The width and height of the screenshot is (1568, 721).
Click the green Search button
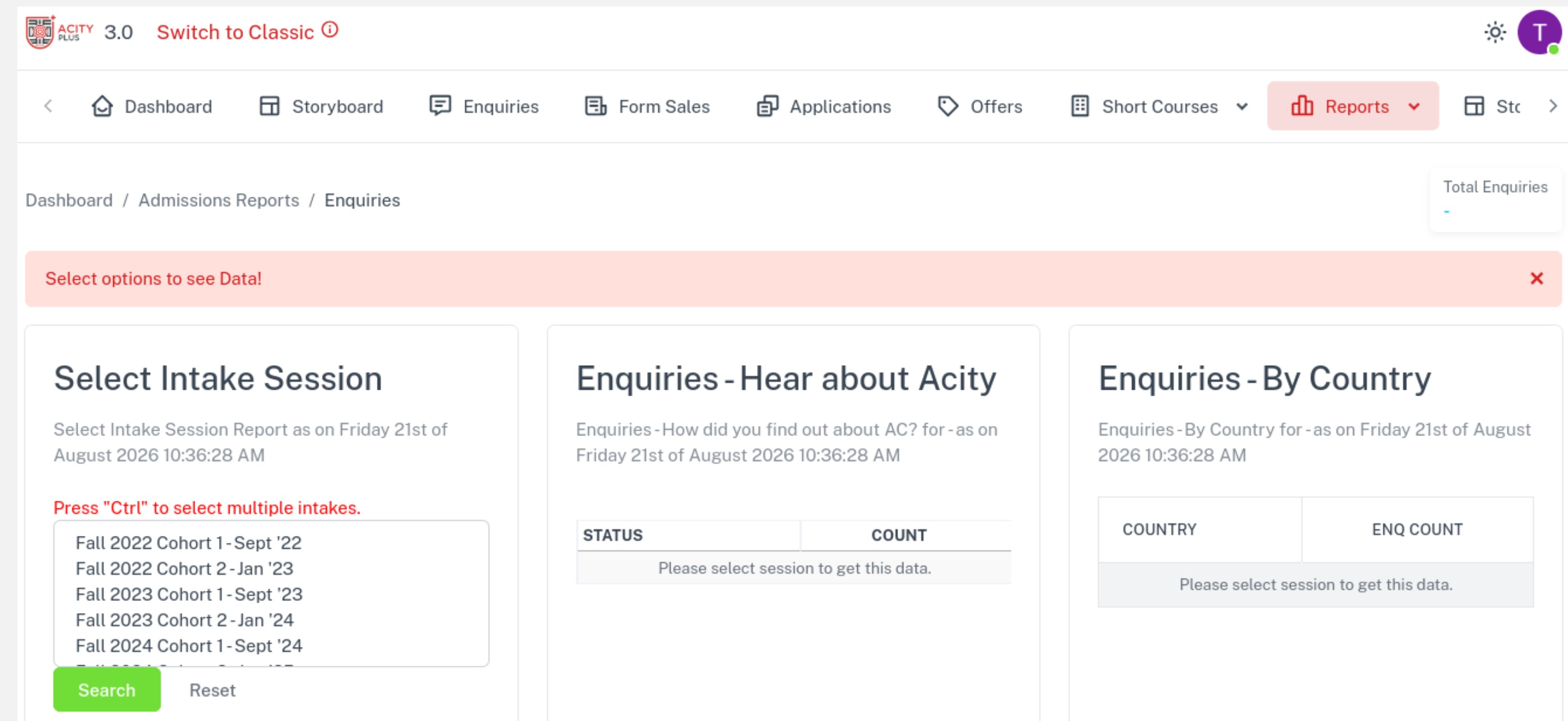(106, 689)
